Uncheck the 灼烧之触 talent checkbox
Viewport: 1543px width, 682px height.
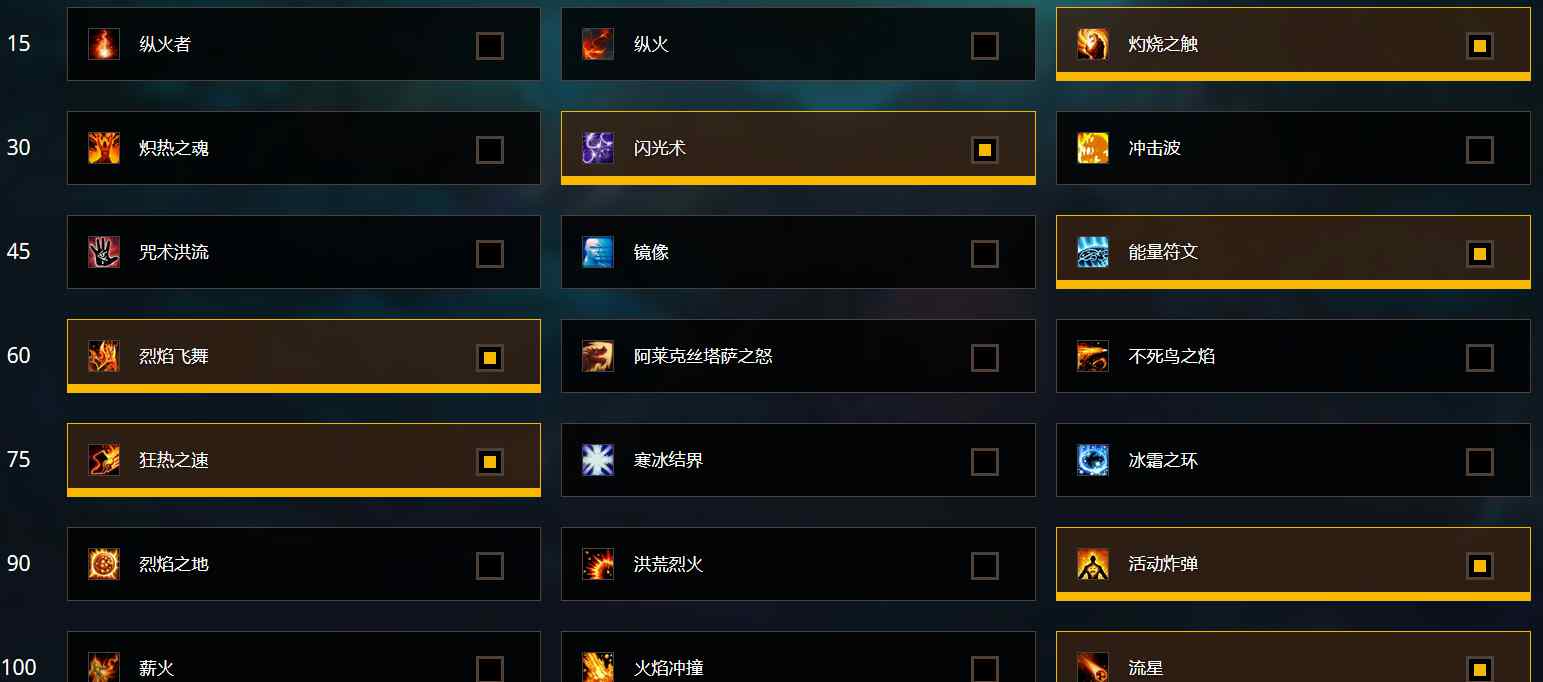pos(1480,46)
